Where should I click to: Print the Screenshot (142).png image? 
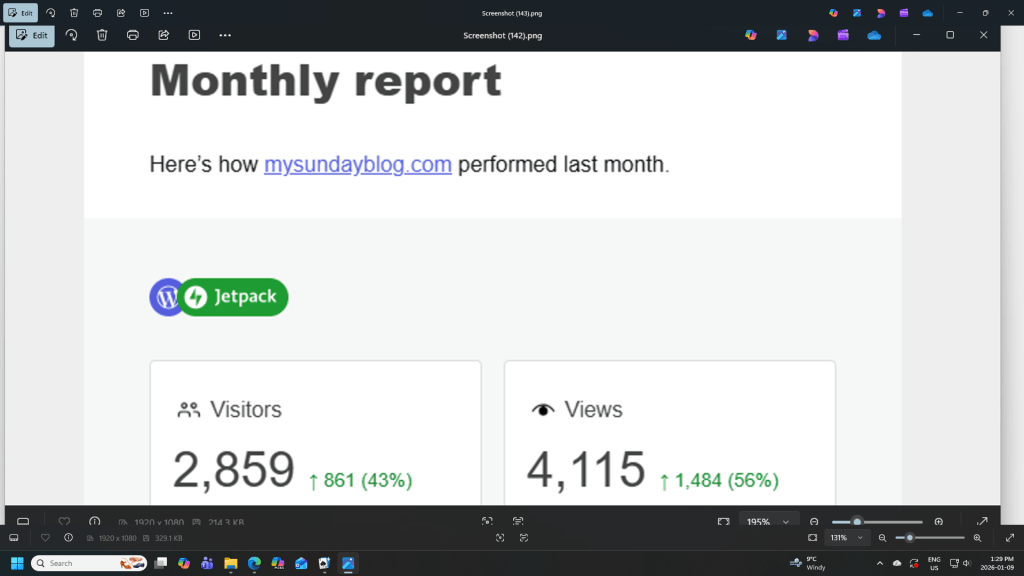[x=133, y=35]
